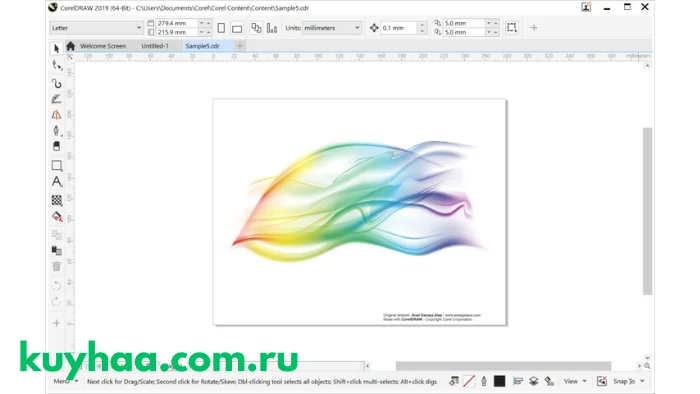
Task: Click the no-fill color swatch
Action: coord(469,381)
